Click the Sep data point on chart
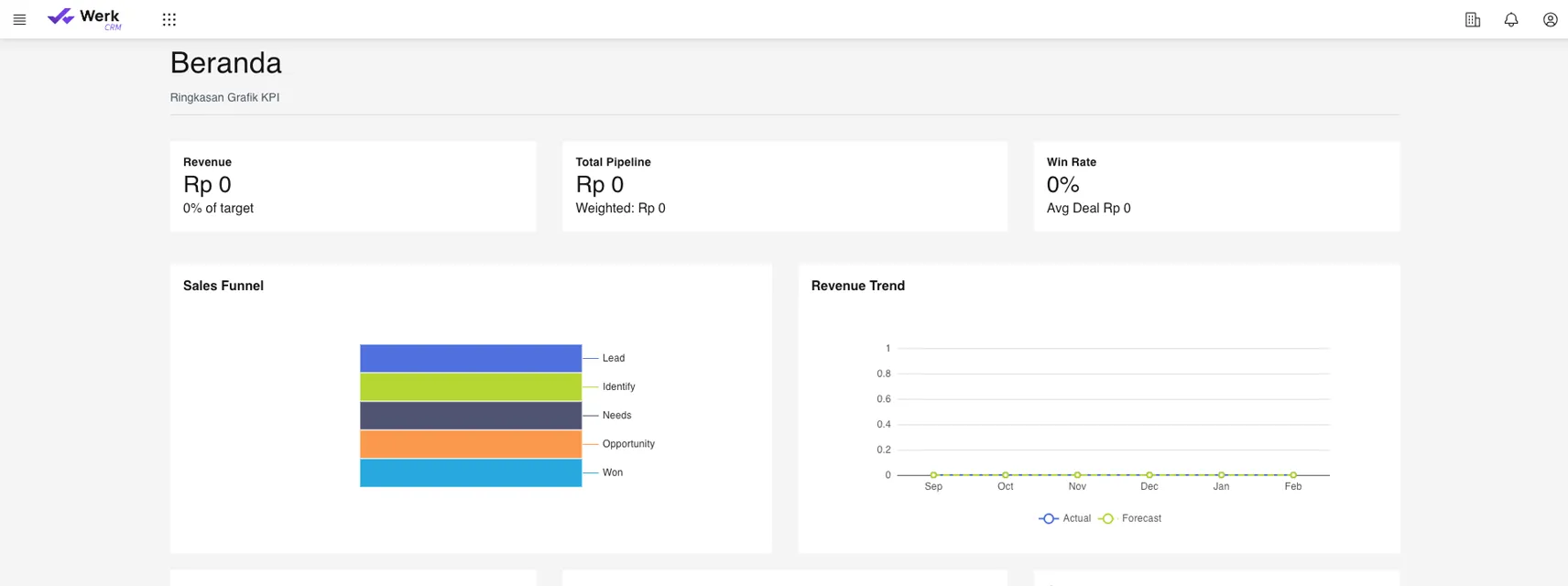 [x=933, y=475]
